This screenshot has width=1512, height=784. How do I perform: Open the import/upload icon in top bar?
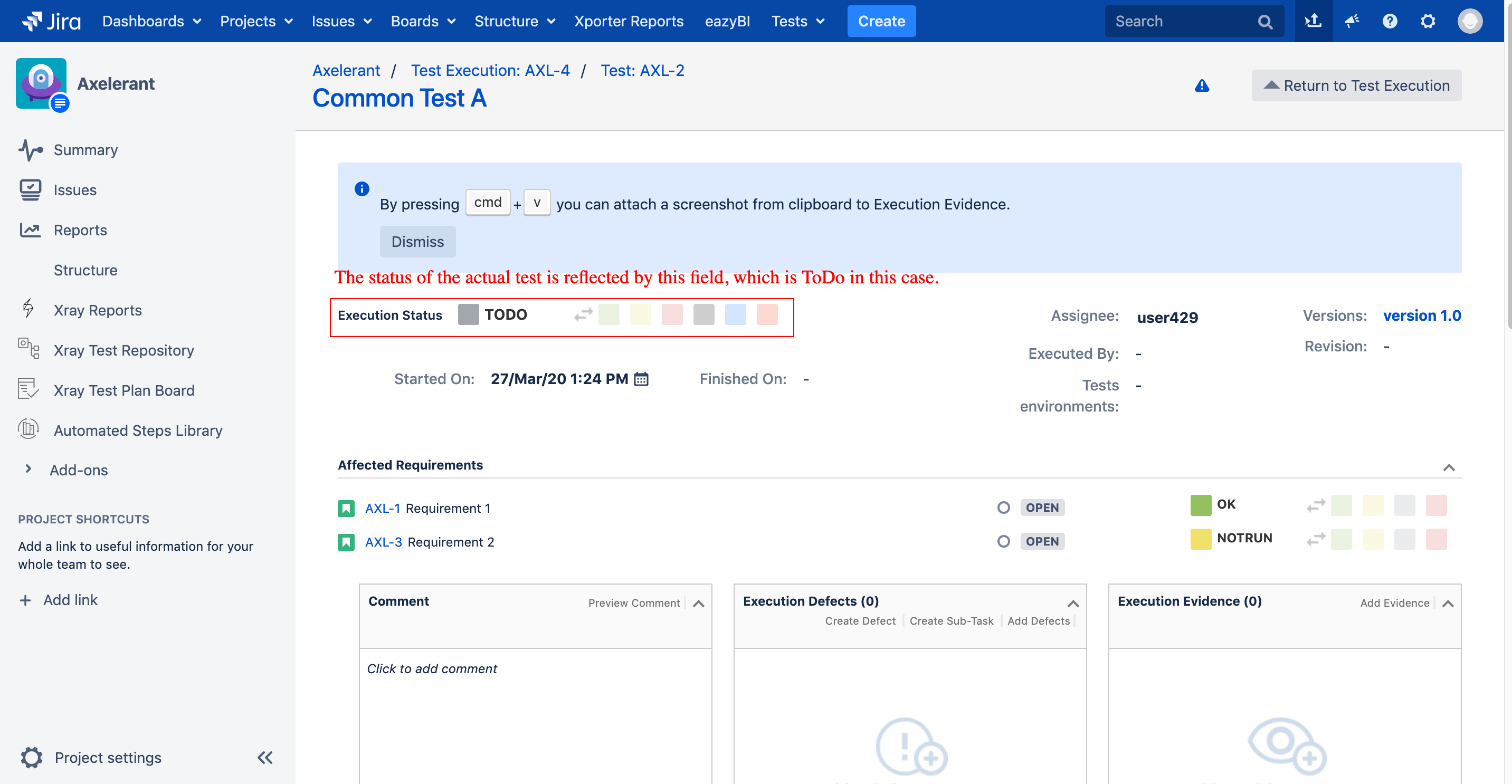point(1313,21)
